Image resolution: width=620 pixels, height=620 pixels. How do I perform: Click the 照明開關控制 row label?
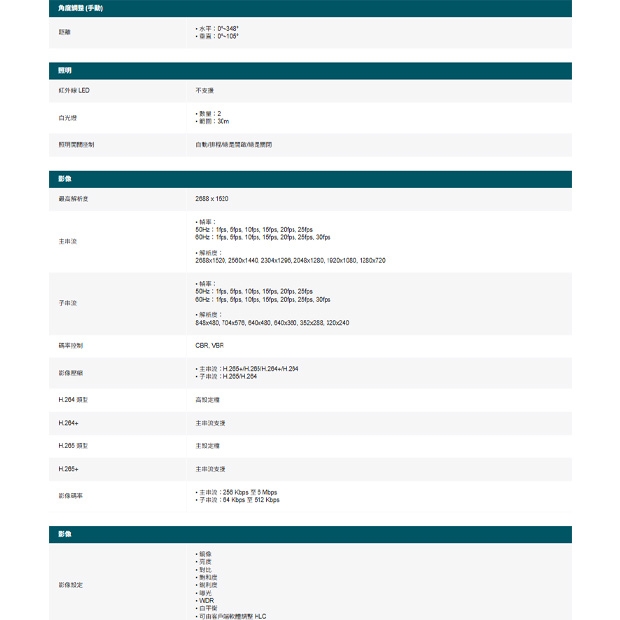(76, 145)
